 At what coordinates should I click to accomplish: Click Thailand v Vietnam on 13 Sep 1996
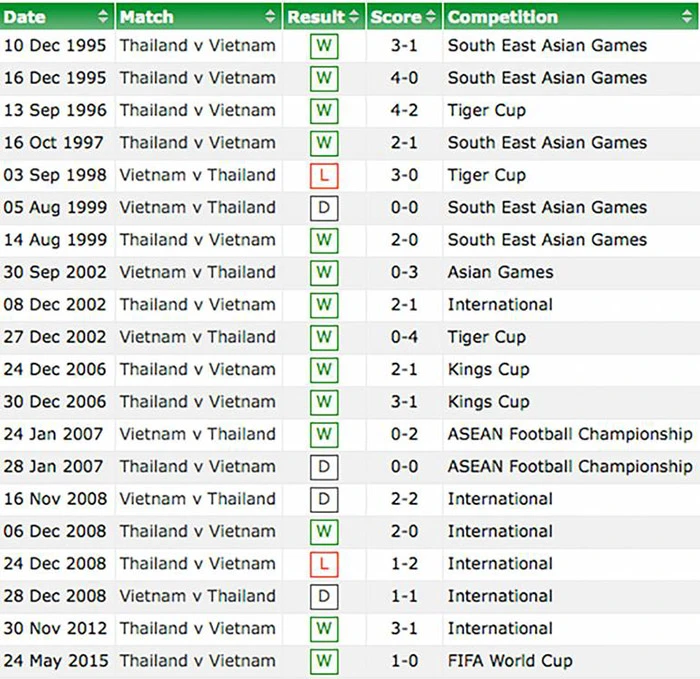coord(197,110)
